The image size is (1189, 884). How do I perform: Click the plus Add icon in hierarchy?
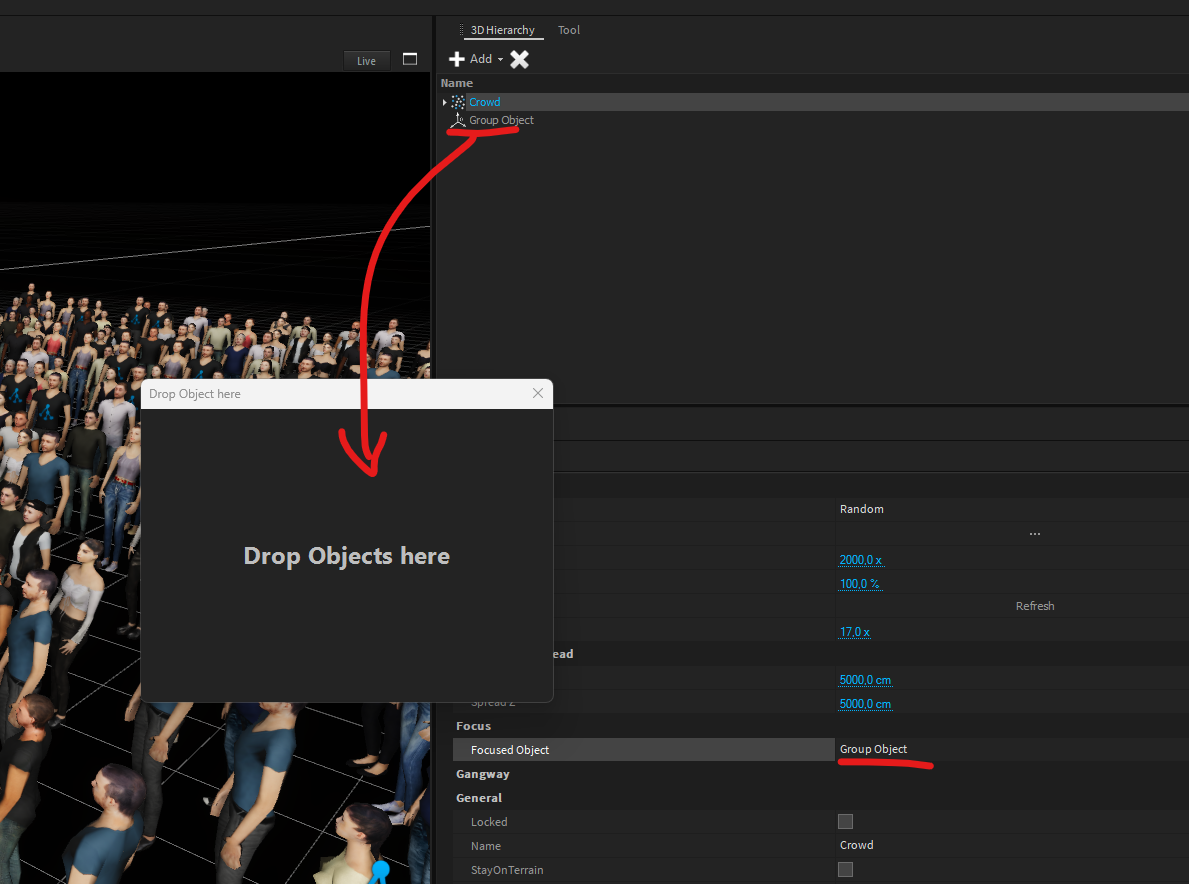coord(457,59)
